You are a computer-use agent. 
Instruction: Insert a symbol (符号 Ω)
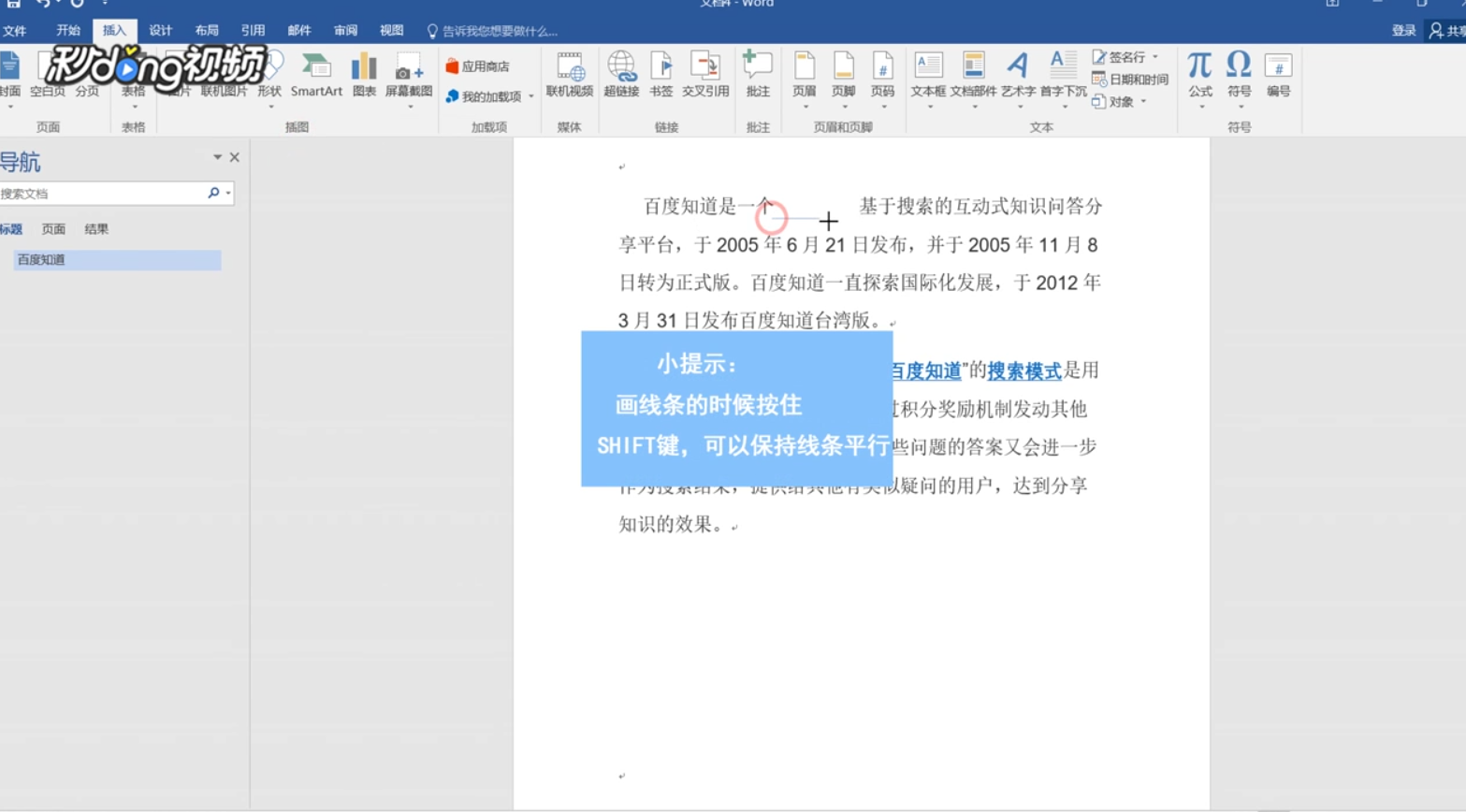coord(1240,80)
